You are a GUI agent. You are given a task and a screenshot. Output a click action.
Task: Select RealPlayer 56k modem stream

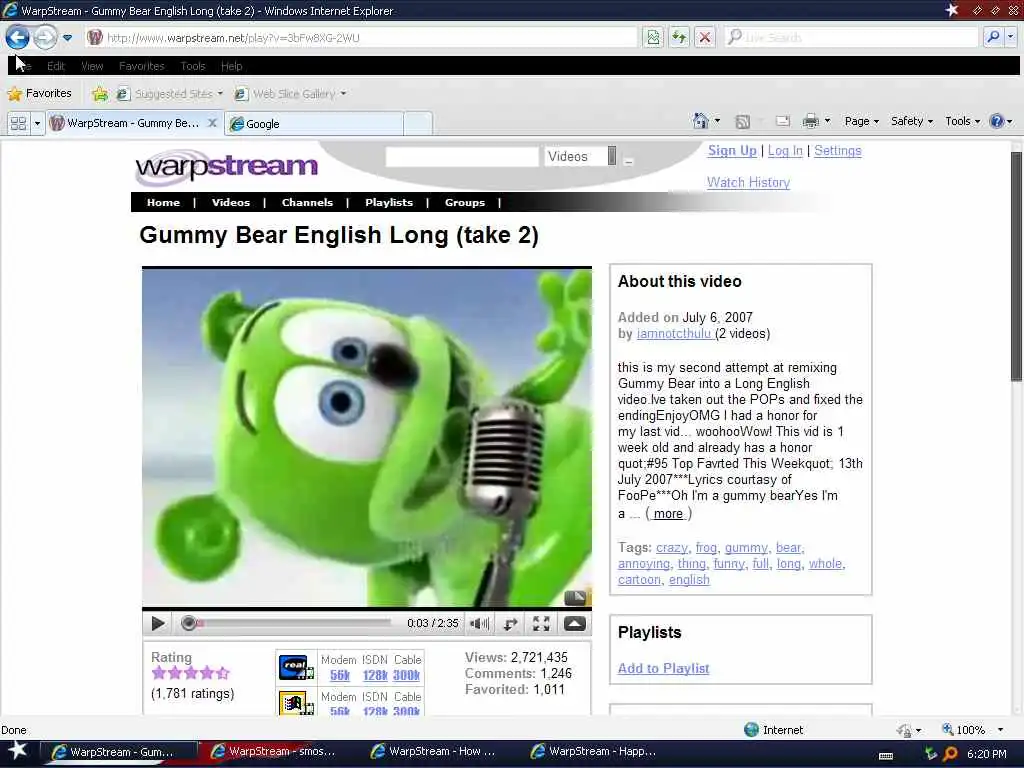point(340,675)
